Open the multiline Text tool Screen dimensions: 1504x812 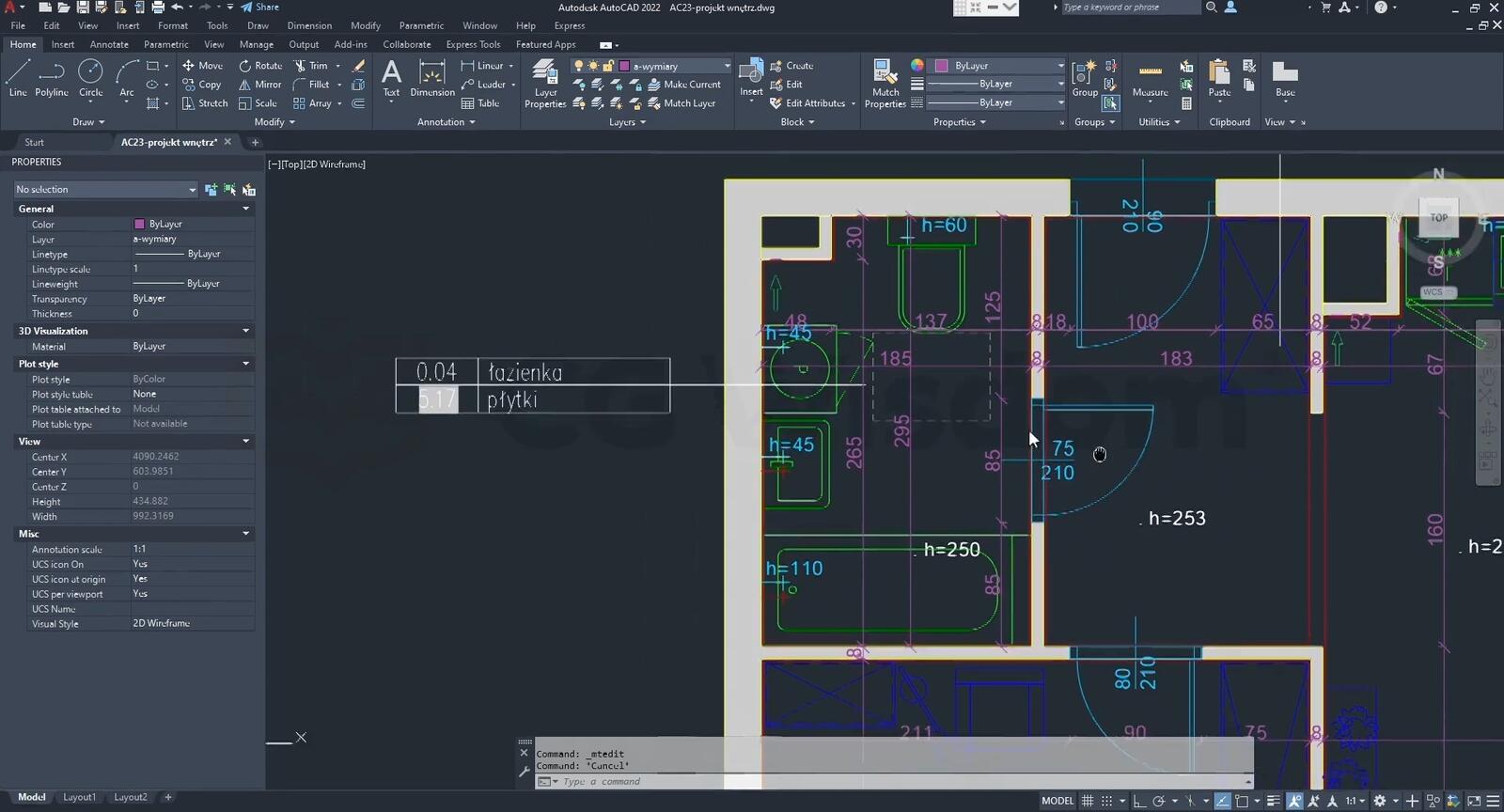(x=391, y=77)
